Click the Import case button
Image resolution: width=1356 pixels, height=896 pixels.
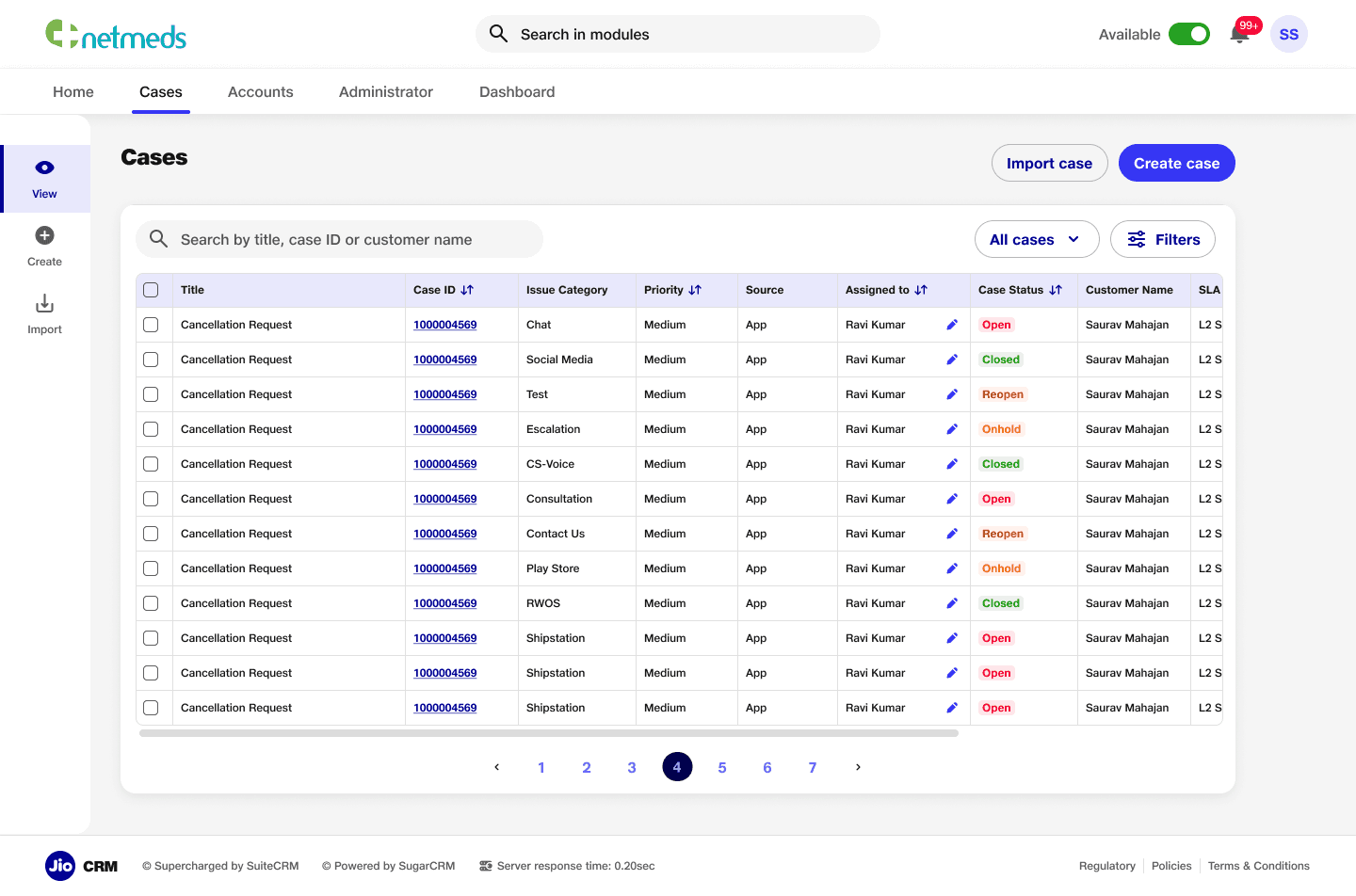tap(1050, 163)
